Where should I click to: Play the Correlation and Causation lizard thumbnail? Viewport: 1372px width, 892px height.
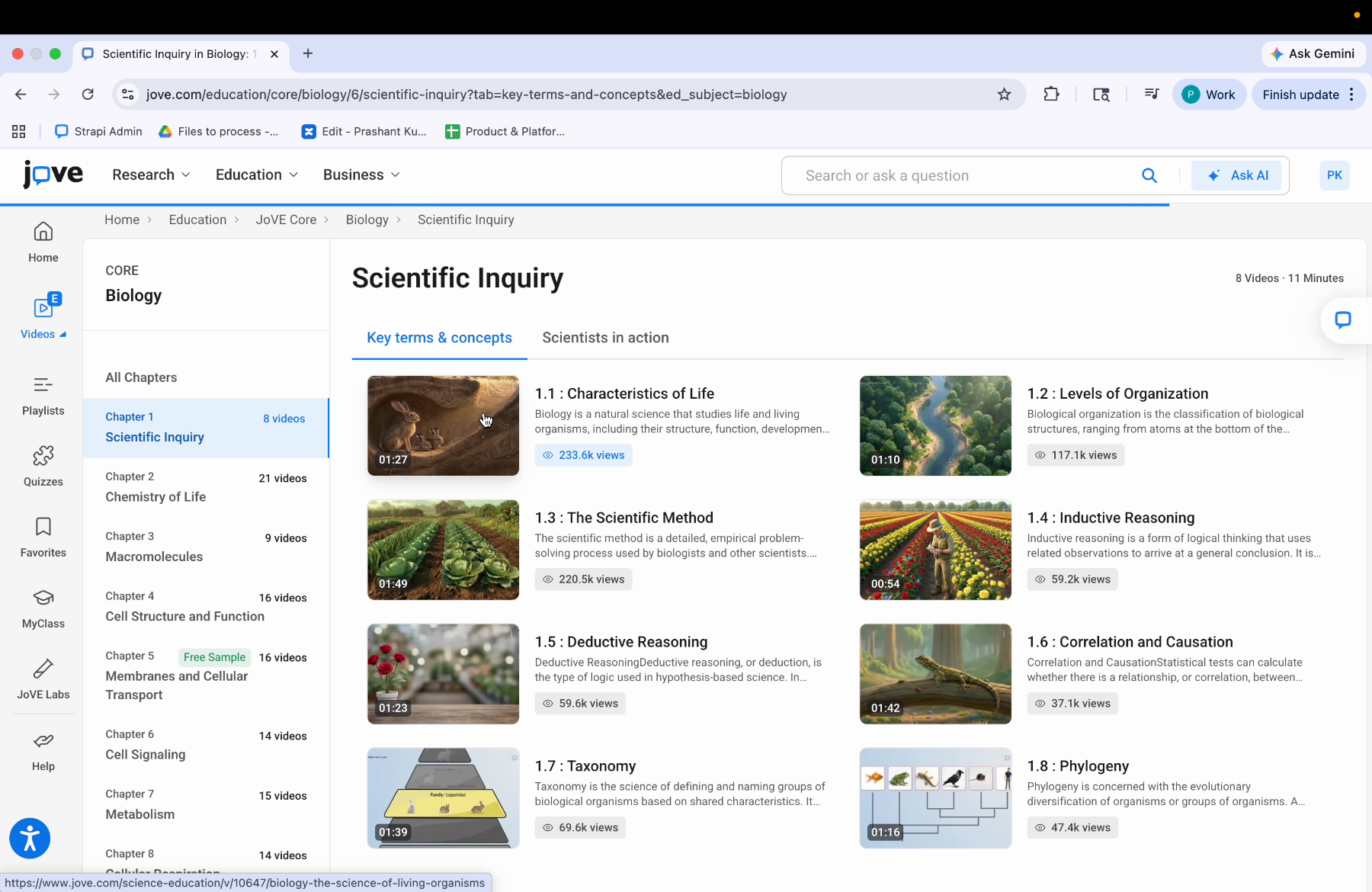tap(935, 674)
